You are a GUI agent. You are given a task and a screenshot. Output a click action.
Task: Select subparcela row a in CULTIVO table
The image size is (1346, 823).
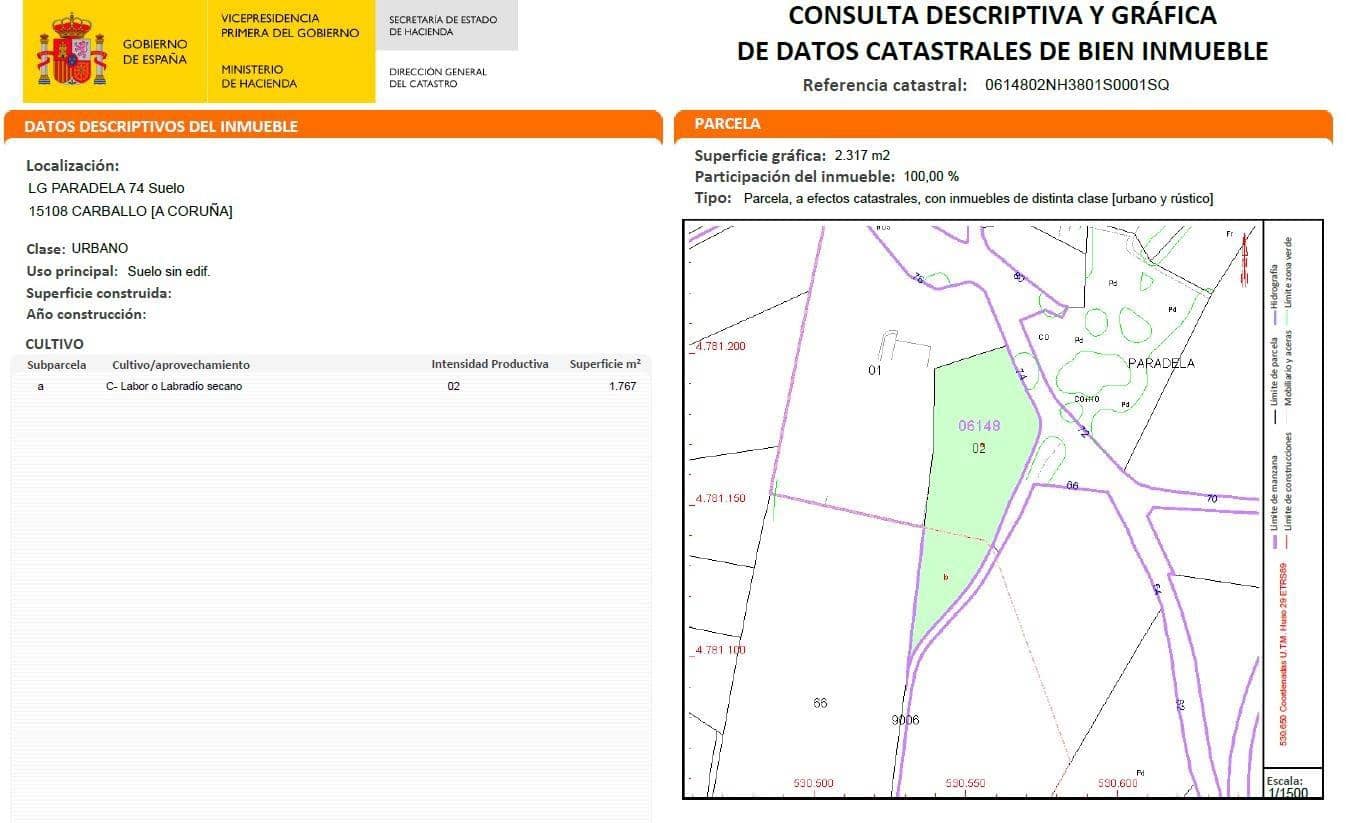click(x=41, y=386)
